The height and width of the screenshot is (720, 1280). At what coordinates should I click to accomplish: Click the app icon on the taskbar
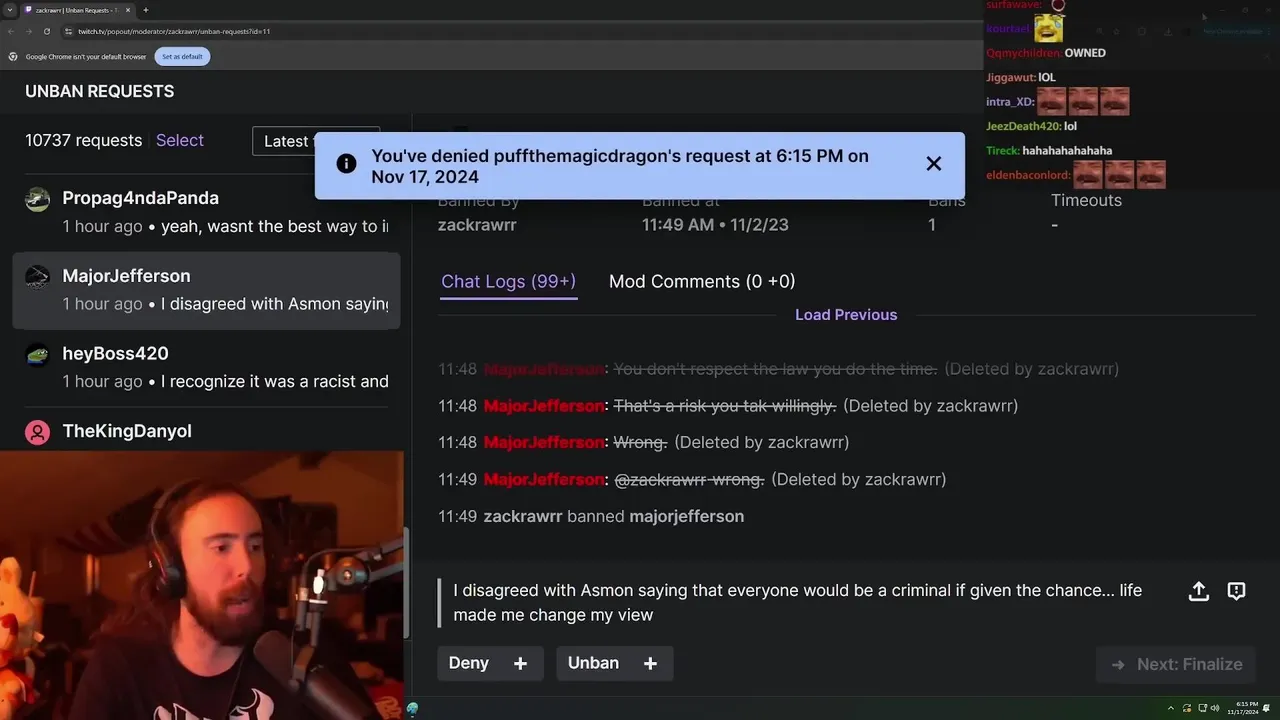click(x=412, y=708)
